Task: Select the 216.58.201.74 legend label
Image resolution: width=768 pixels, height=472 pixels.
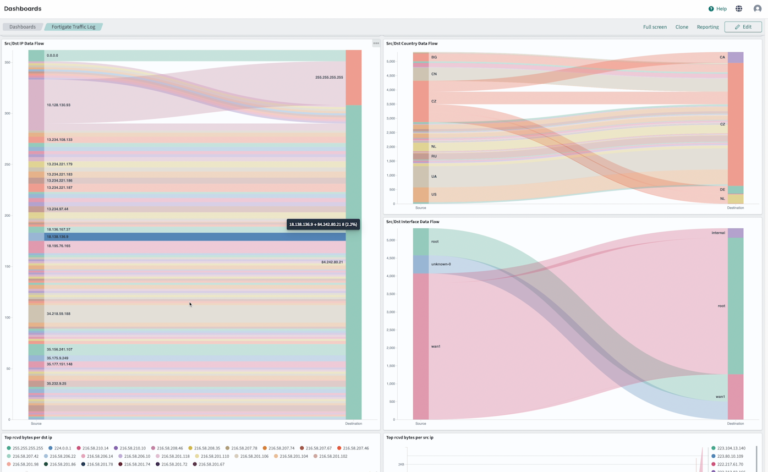Action: (x=137, y=464)
